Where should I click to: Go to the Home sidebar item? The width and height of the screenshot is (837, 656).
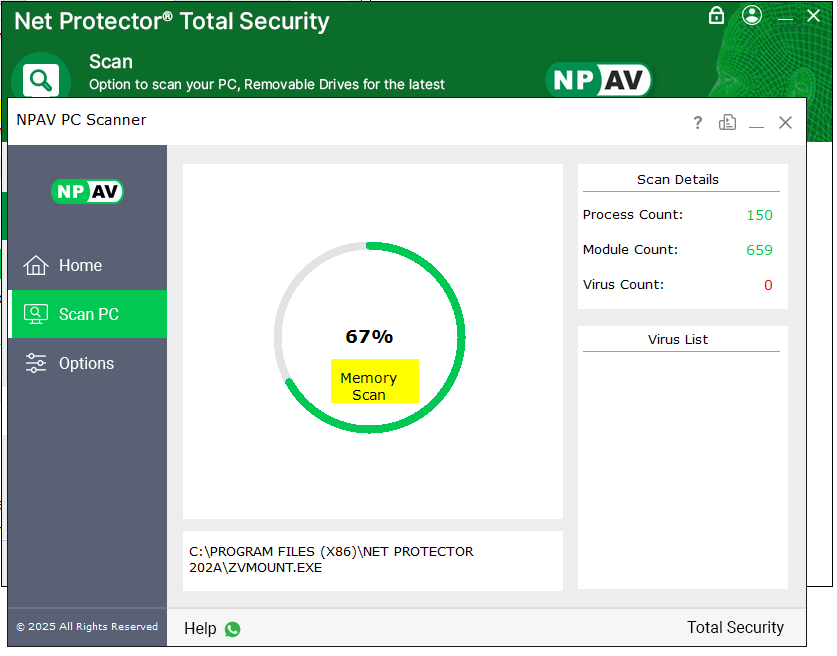click(x=80, y=265)
